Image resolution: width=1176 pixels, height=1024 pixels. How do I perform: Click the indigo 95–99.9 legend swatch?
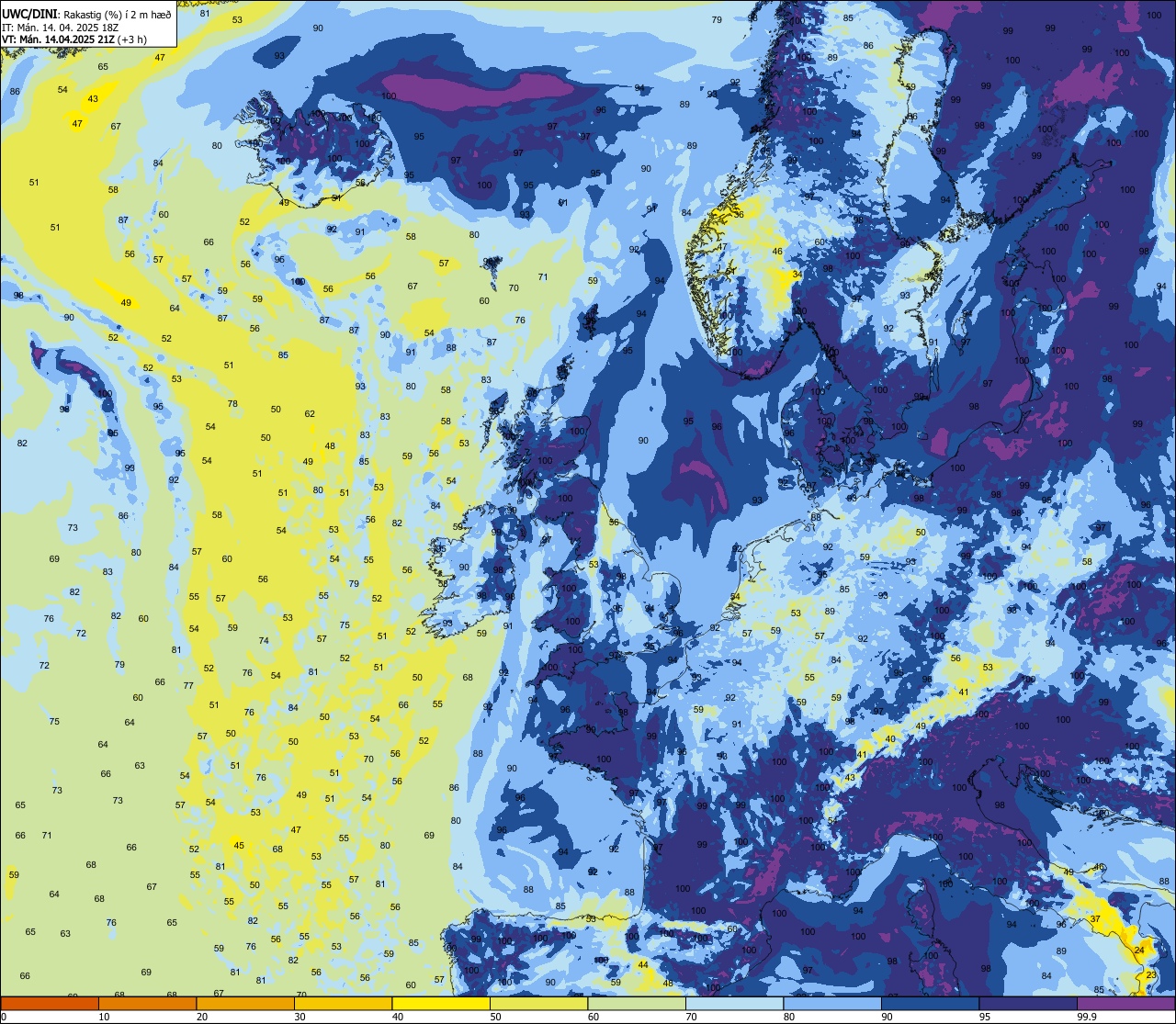[1028, 1003]
